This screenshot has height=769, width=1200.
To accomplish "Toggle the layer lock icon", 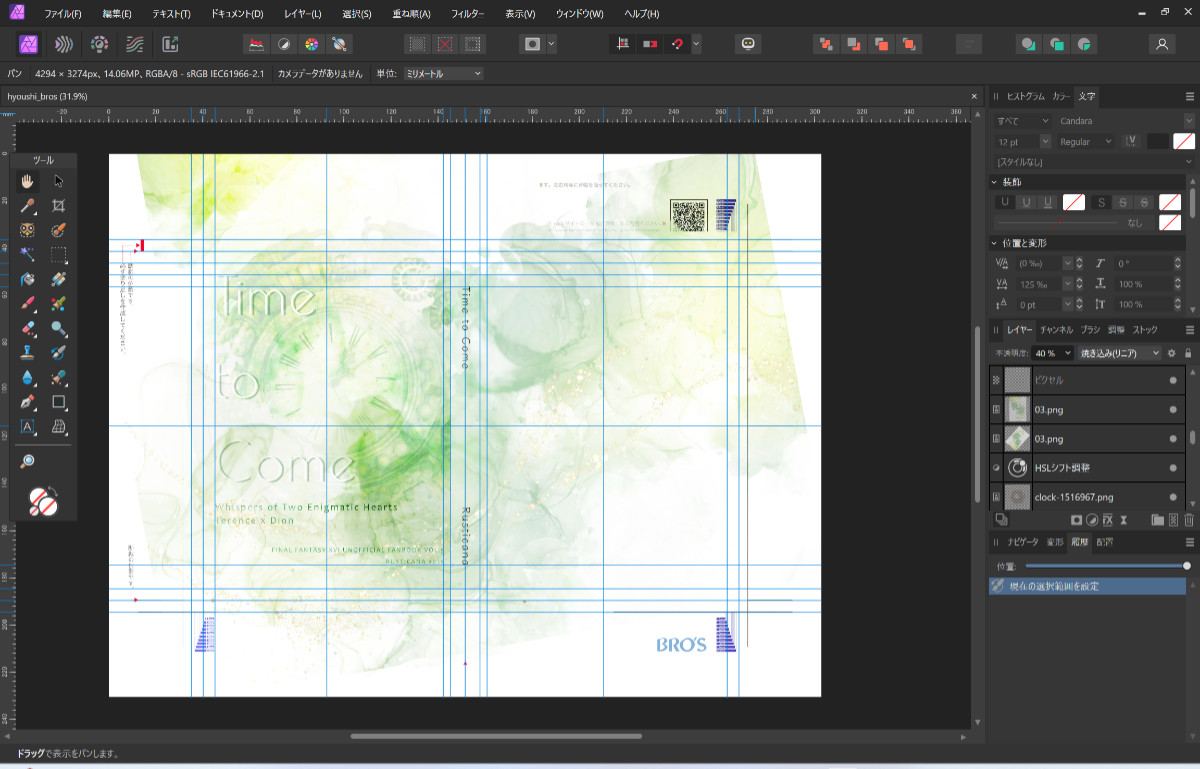I will pyautogui.click(x=1188, y=353).
